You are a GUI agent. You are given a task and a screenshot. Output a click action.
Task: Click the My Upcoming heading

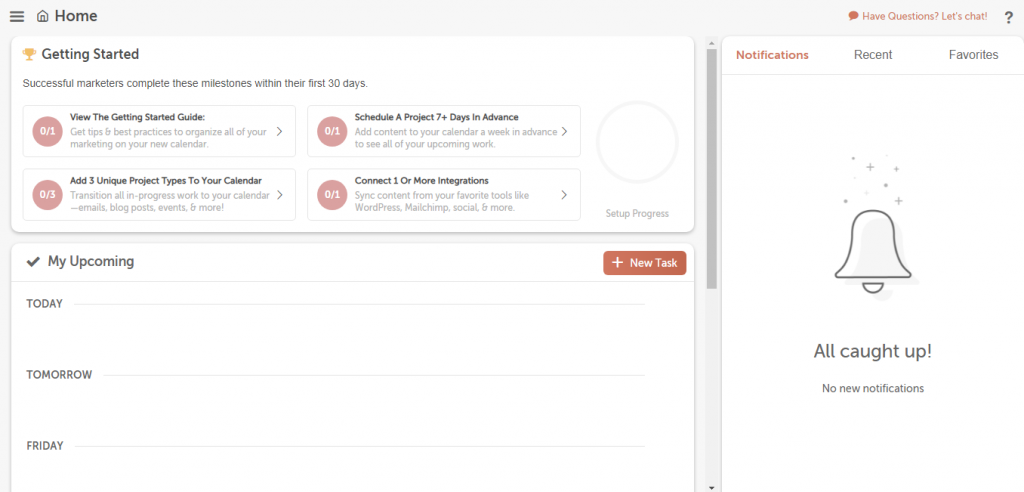coord(91,261)
